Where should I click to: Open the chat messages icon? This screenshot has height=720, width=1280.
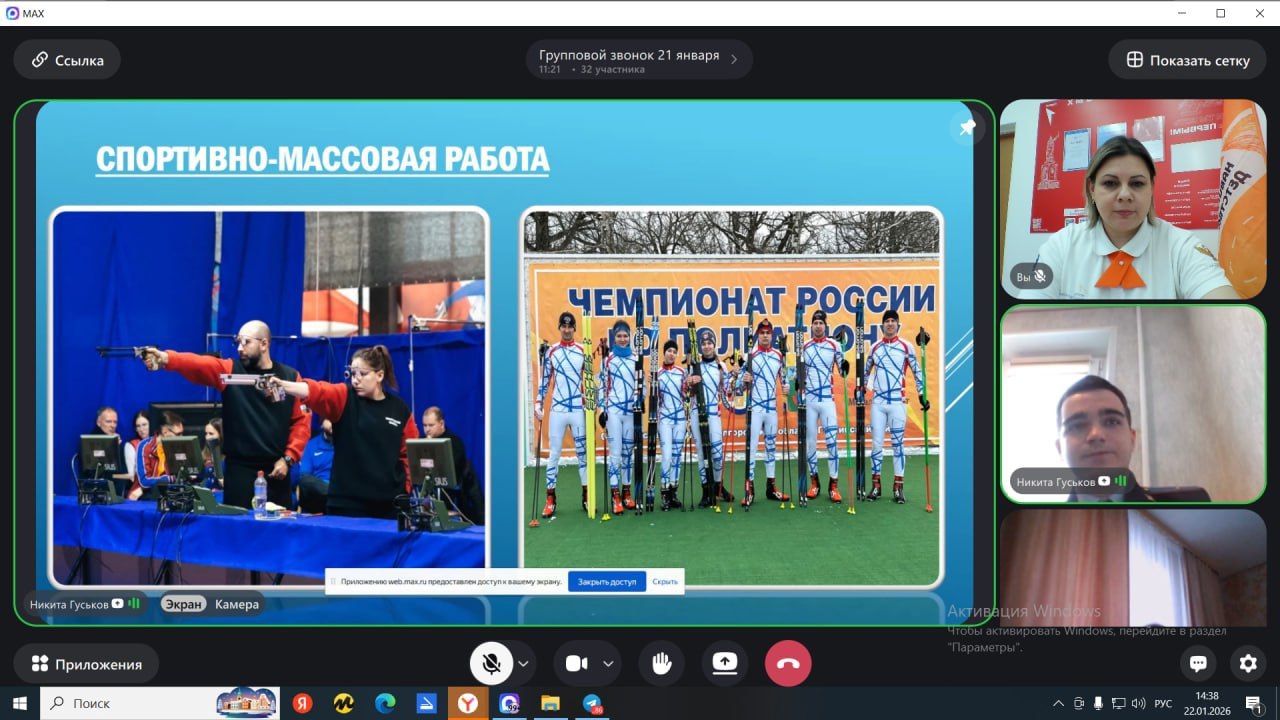coord(1198,663)
